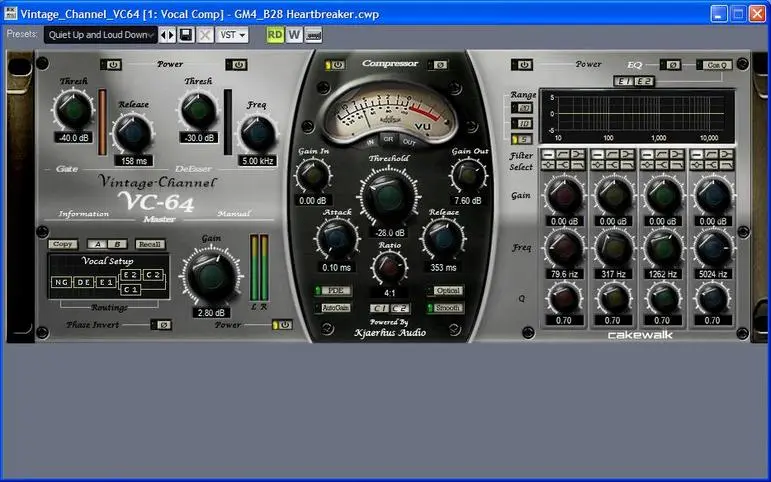The width and height of the screenshot is (771, 482).
Task: Toggle the compressor phase switch beside Compressor label
Action: [x=438, y=64]
